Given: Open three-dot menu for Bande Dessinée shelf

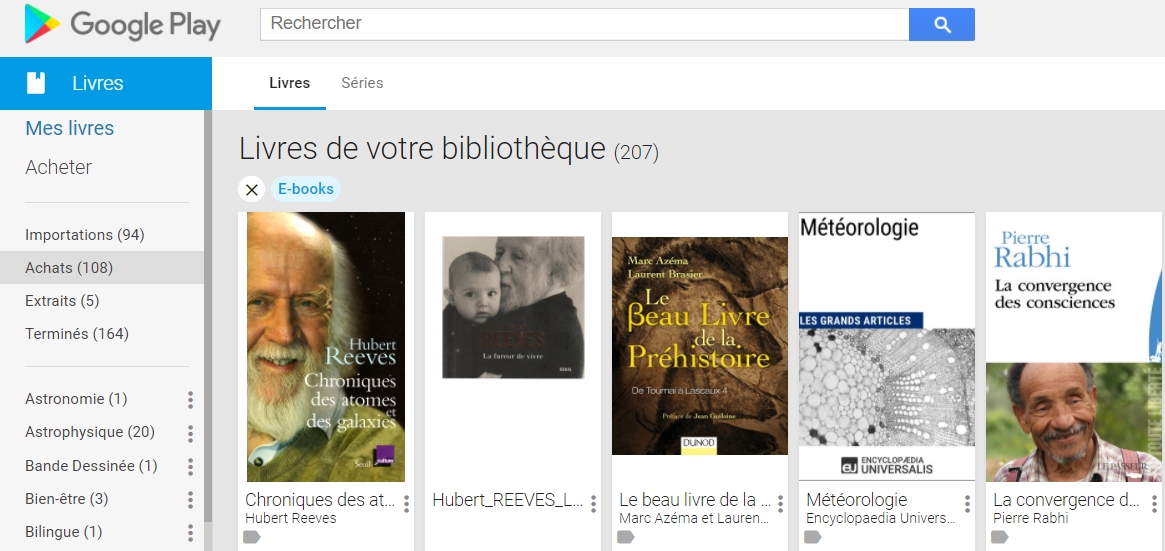Looking at the screenshot, I should (190, 466).
